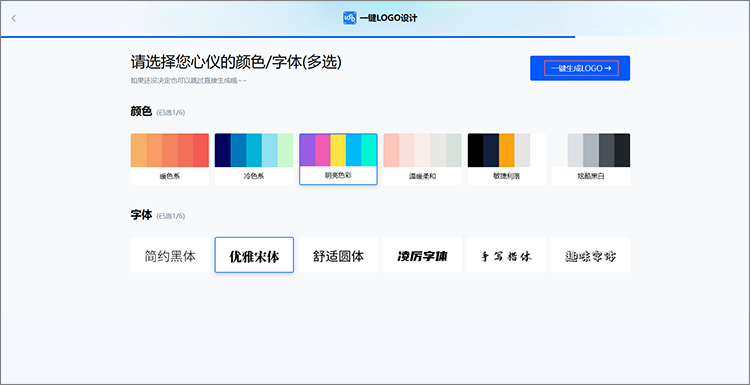Choose the 敏捷利落 black-orange color palette
Screen dimensions: 750x385
tap(507, 159)
